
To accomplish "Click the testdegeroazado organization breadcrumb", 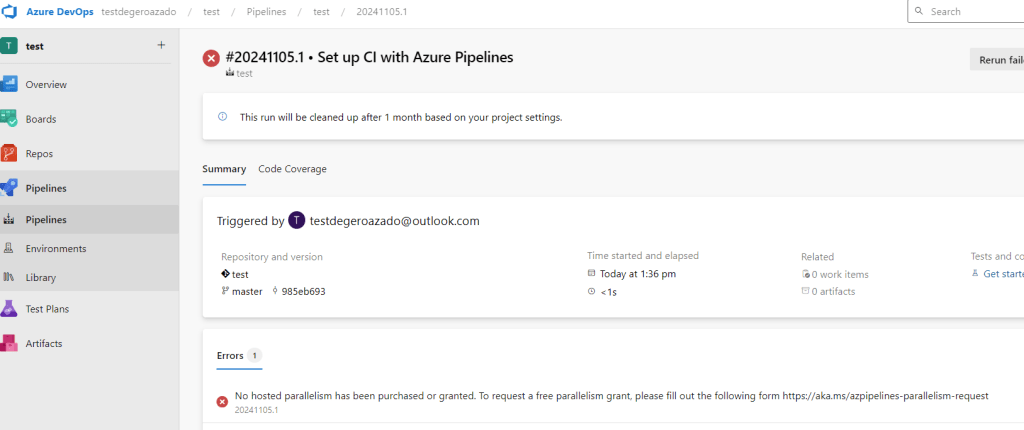I will (139, 12).
